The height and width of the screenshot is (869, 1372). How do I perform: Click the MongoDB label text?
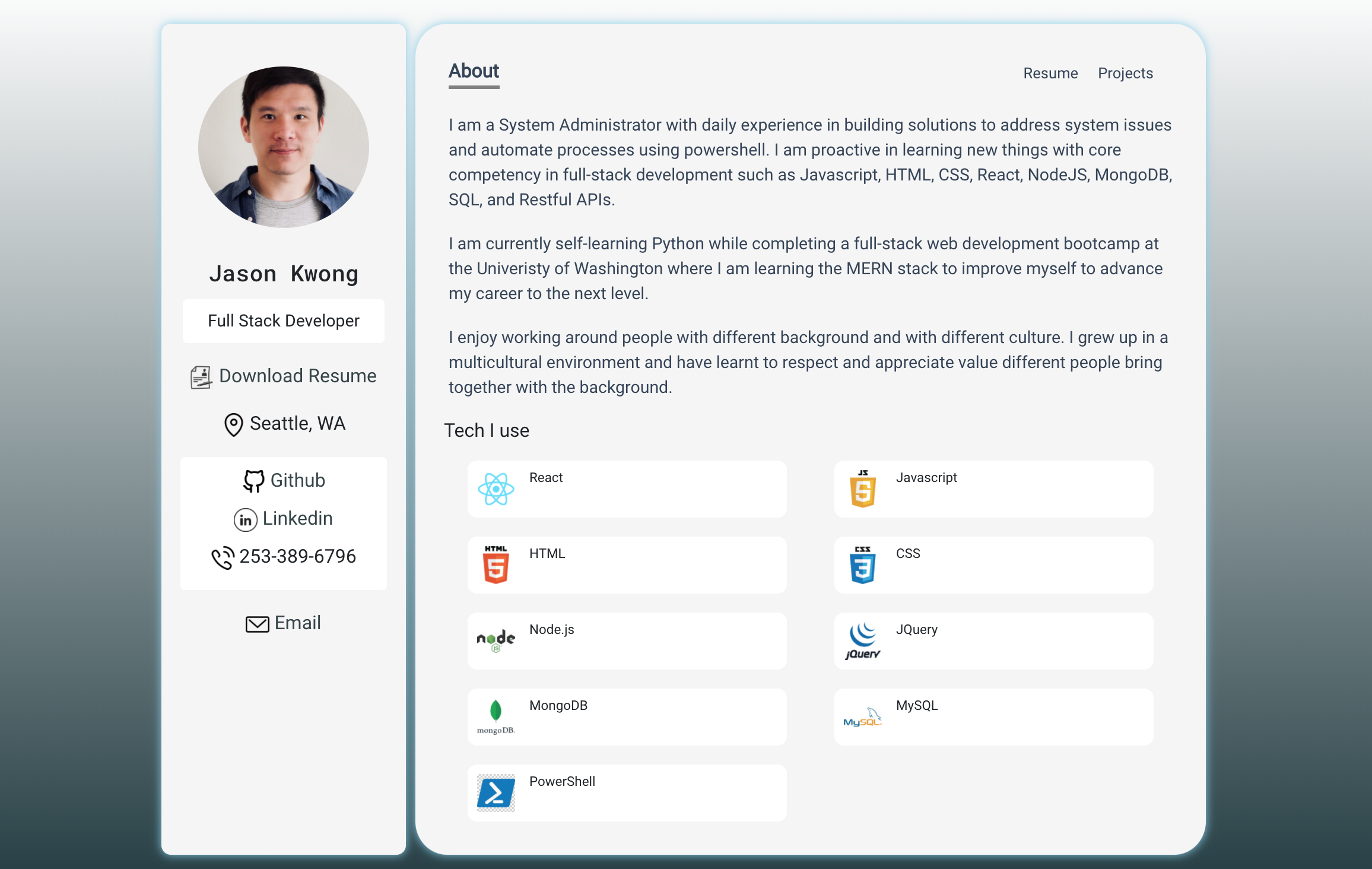558,705
